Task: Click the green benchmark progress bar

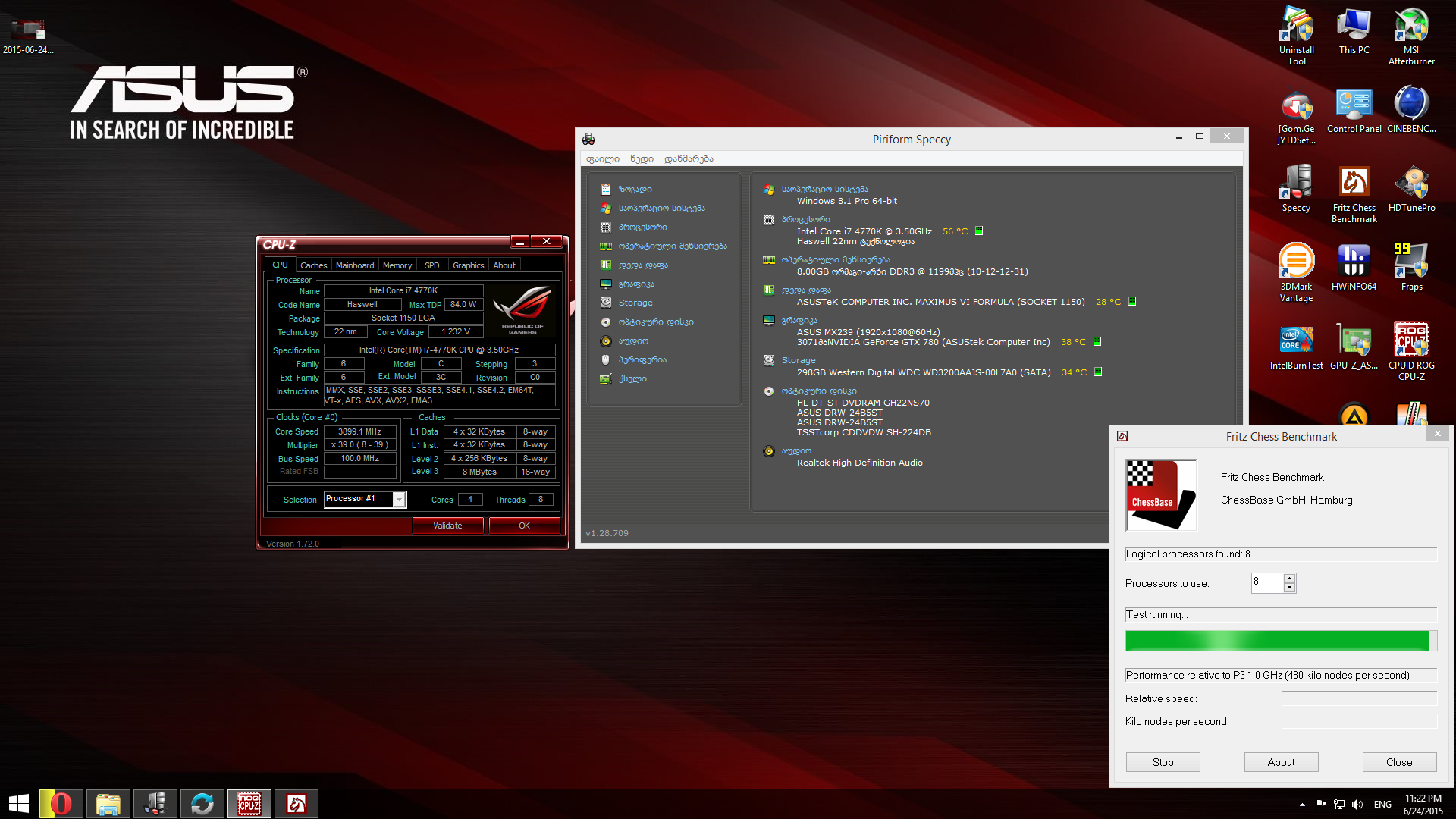Action: click(1277, 641)
